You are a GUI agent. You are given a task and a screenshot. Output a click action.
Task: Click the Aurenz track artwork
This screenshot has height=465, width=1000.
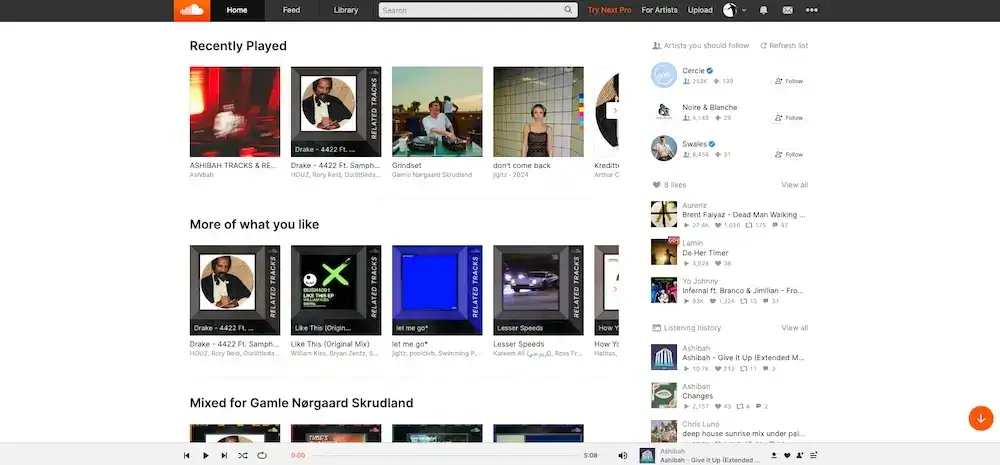click(x=664, y=214)
